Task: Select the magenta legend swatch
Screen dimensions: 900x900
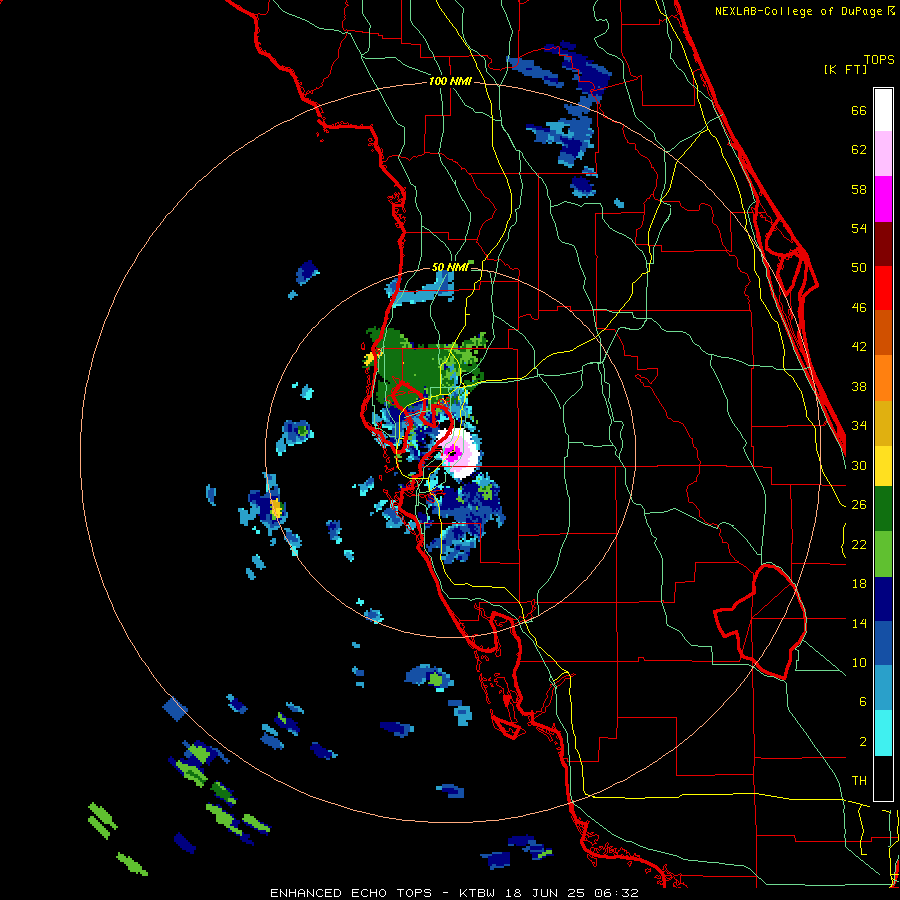Action: (883, 199)
